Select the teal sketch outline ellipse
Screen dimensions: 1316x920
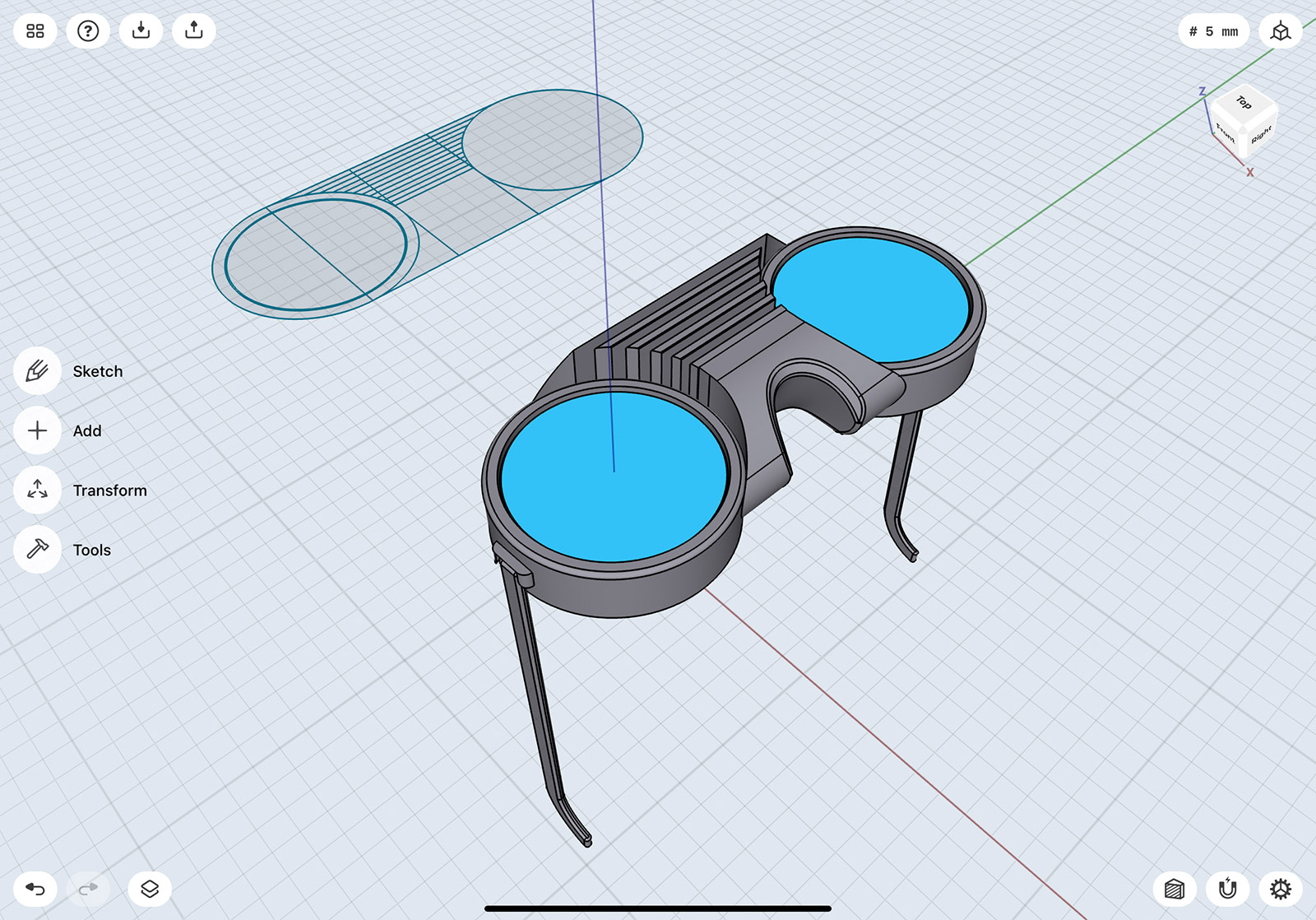pyautogui.click(x=316, y=253)
